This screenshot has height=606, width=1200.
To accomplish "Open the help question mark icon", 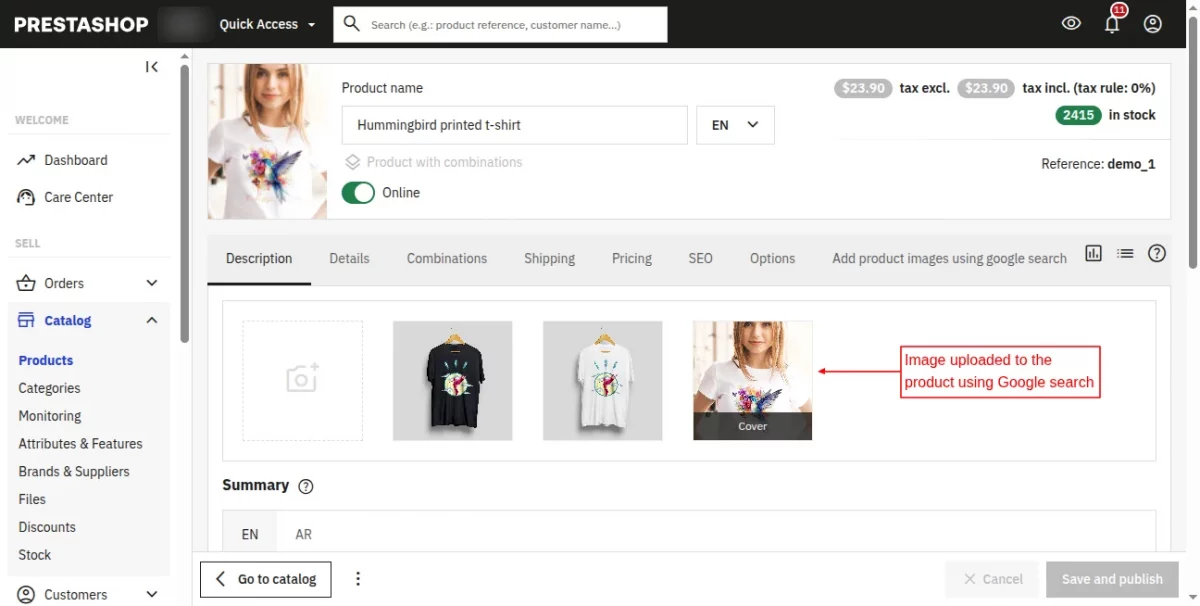I will pos(1157,254).
